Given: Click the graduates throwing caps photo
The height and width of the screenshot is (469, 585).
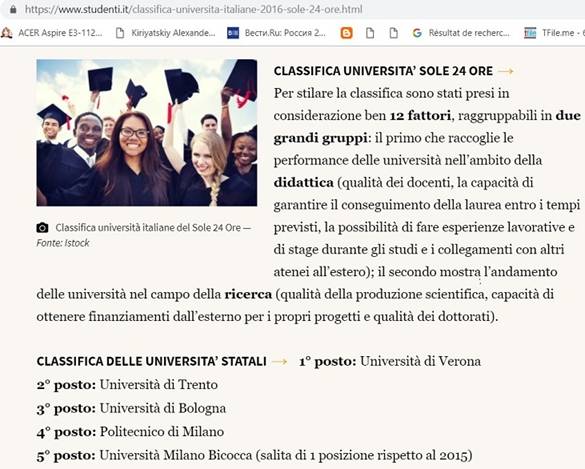Looking at the screenshot, I should point(147,133).
